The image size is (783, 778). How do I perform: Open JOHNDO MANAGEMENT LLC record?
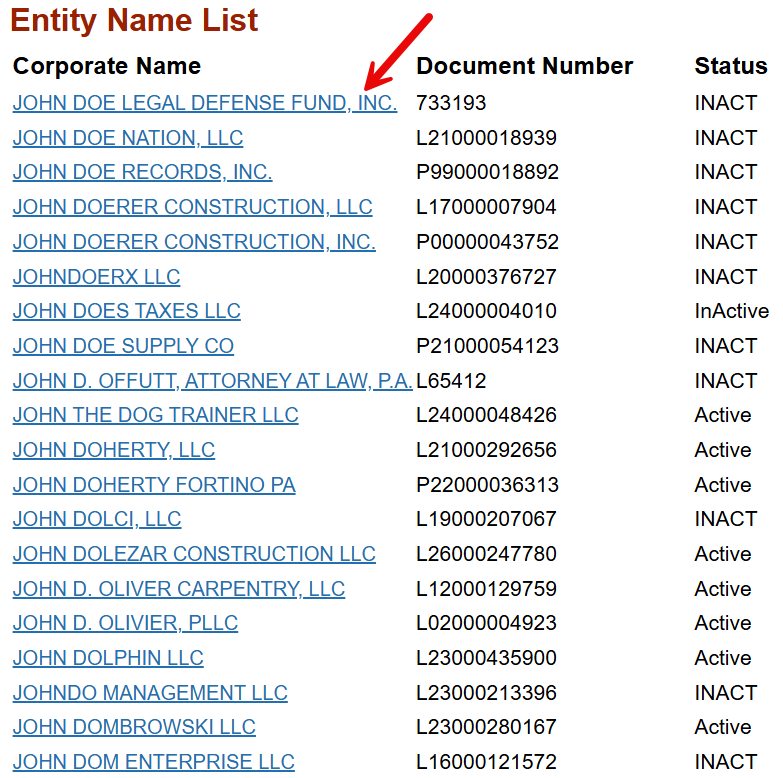coord(150,693)
